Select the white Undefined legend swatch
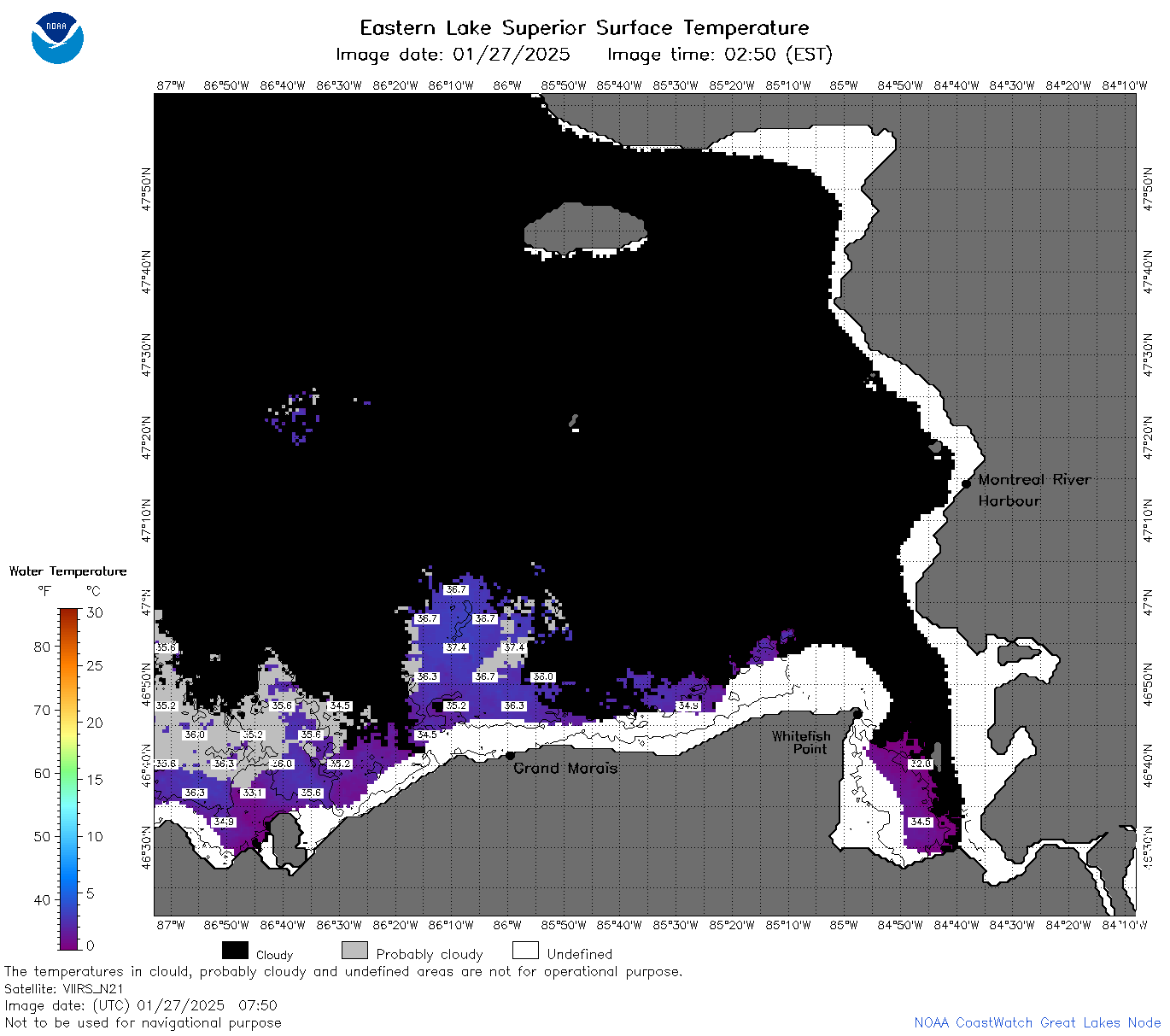1170x1036 pixels. coord(525,951)
